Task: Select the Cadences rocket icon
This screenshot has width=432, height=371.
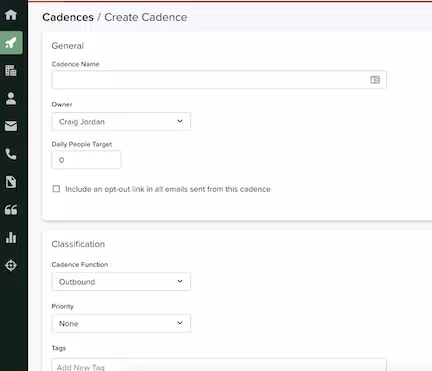Action: [11, 43]
